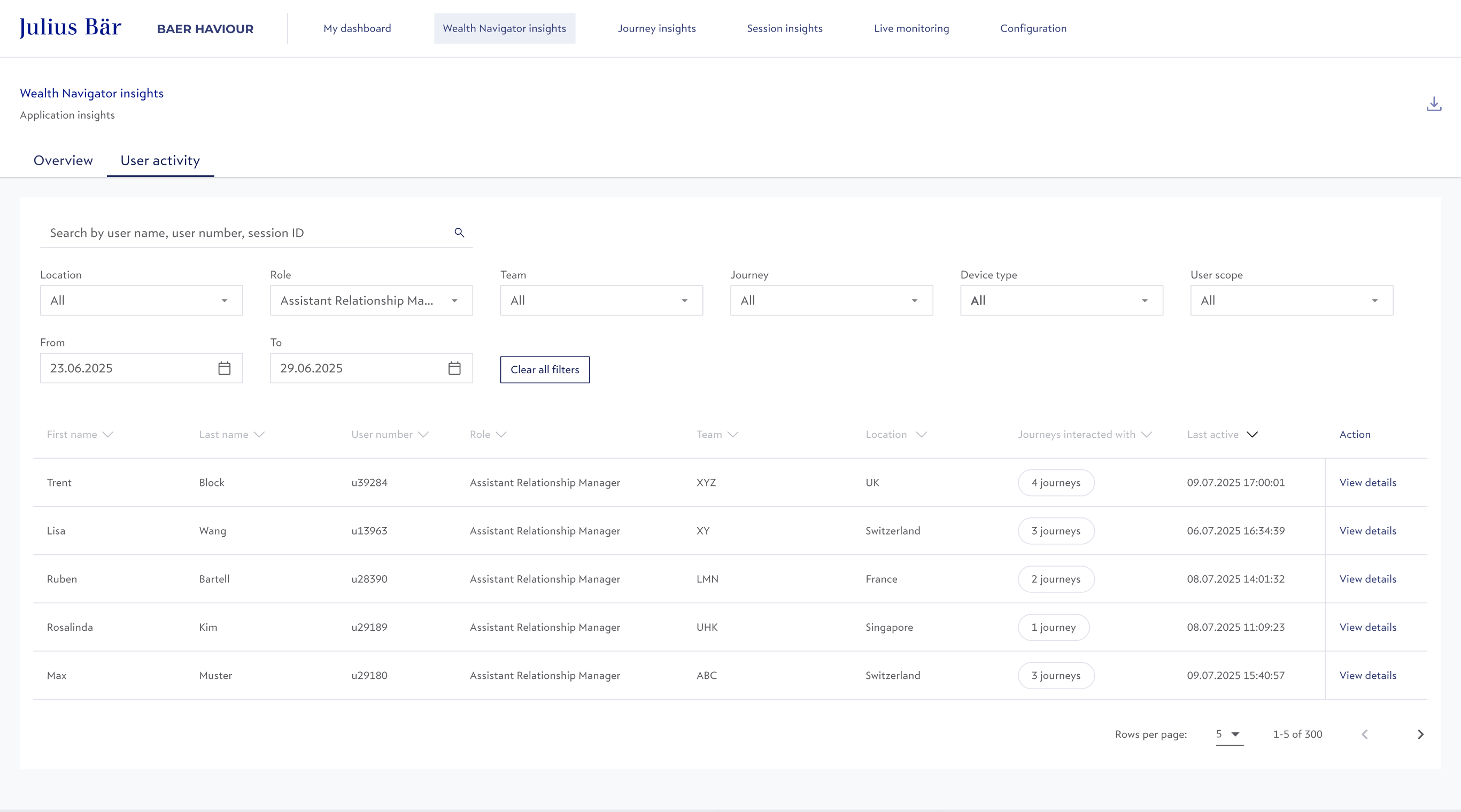Focus the user search input field
1461x812 pixels.
257,233
